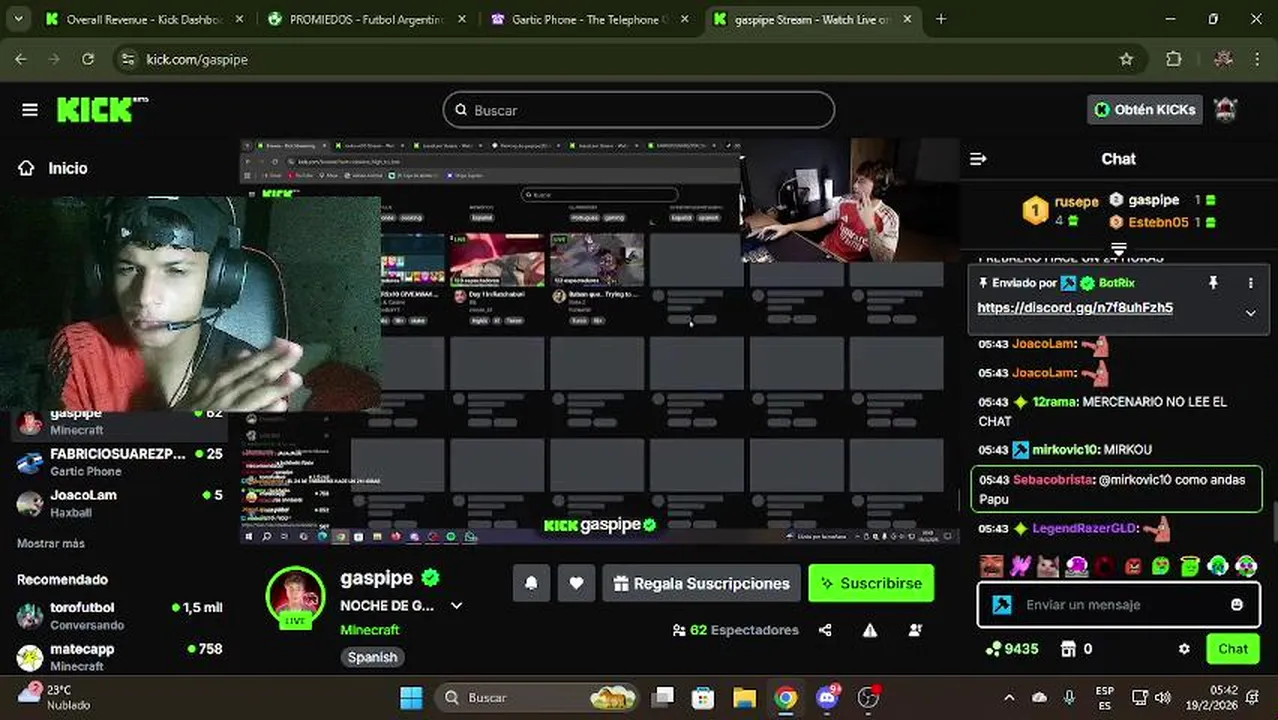
Task: Click user icon beside report triangle
Action: (x=915, y=630)
